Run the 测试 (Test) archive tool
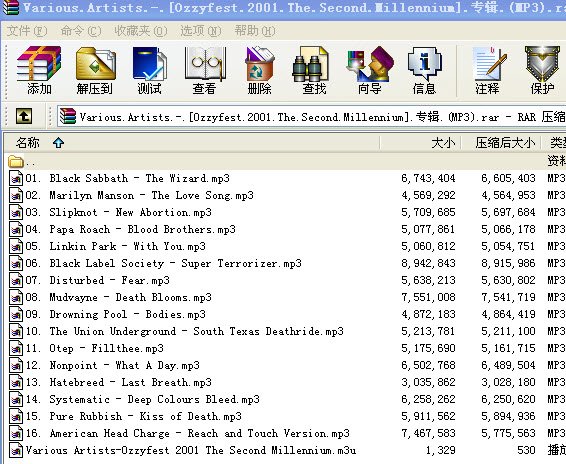 pos(149,70)
